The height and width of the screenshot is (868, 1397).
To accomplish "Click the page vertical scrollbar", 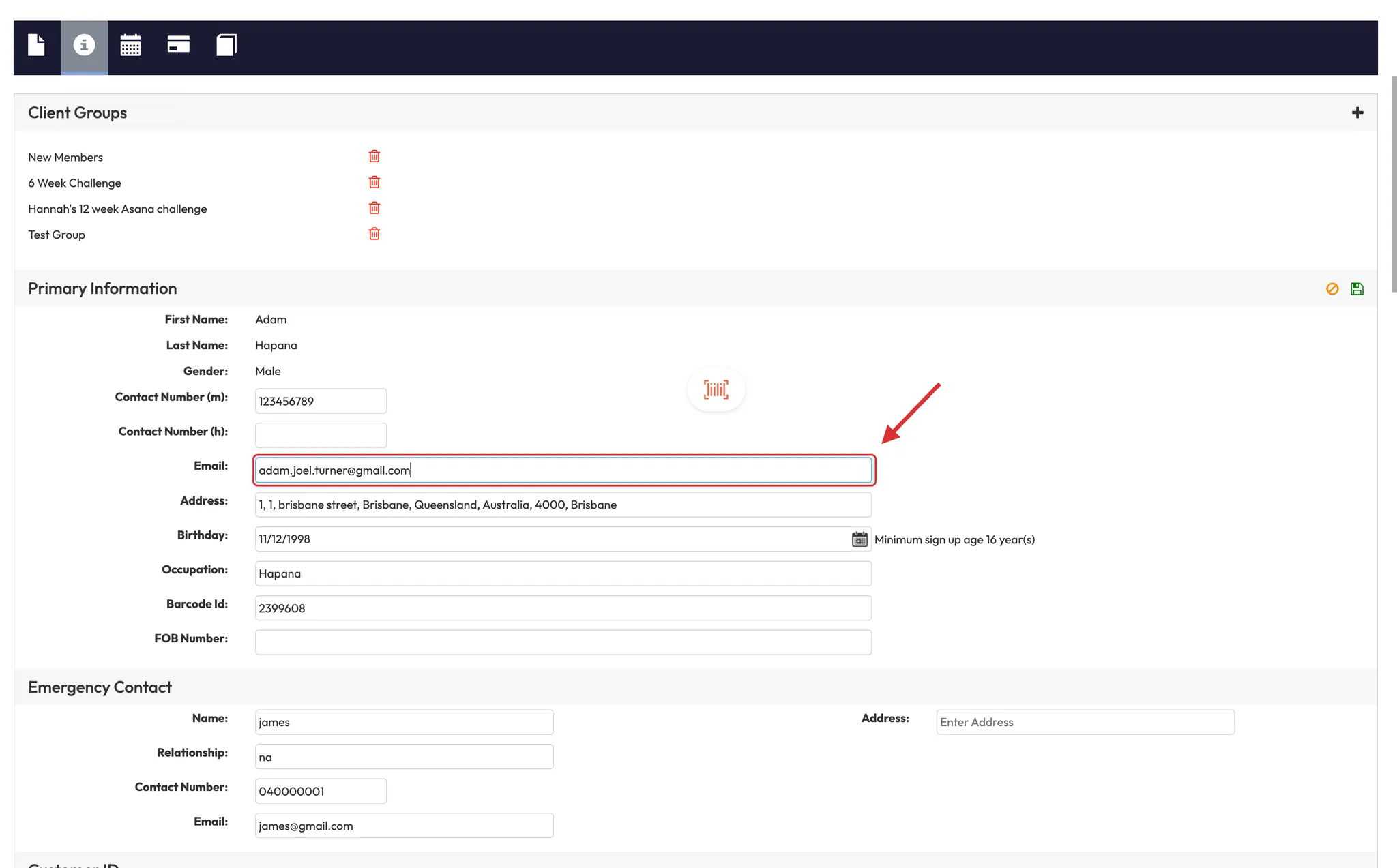I will [x=1393, y=184].
